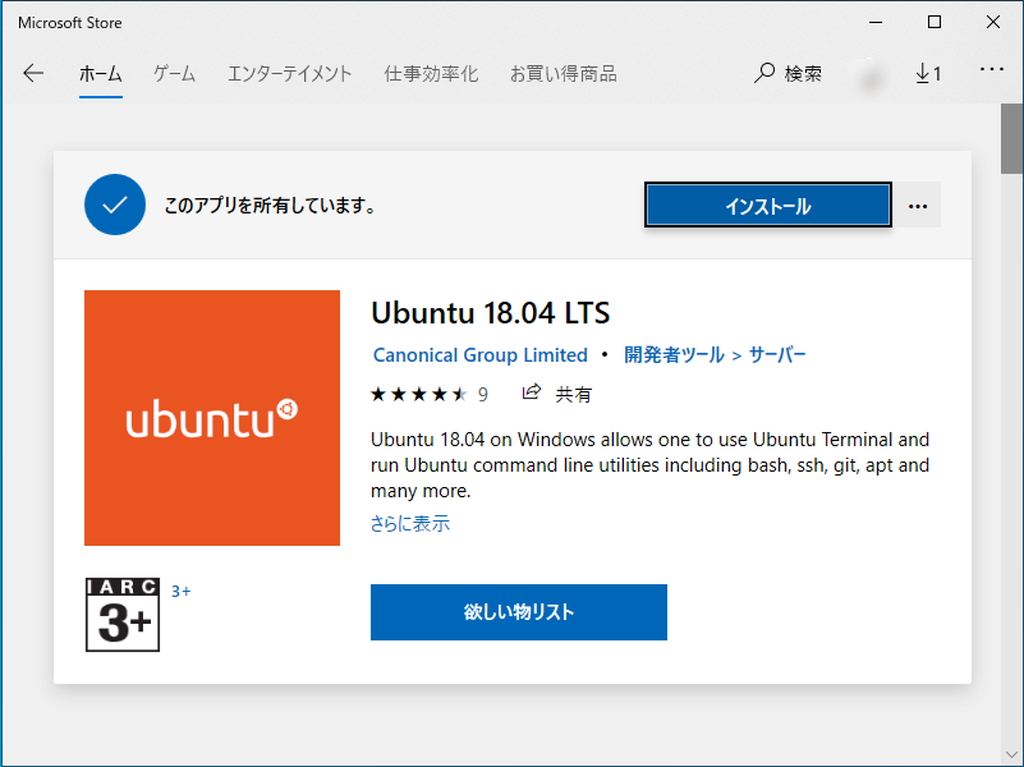Open the IARC 3+ age rating icon
The image size is (1024, 767).
click(122, 614)
